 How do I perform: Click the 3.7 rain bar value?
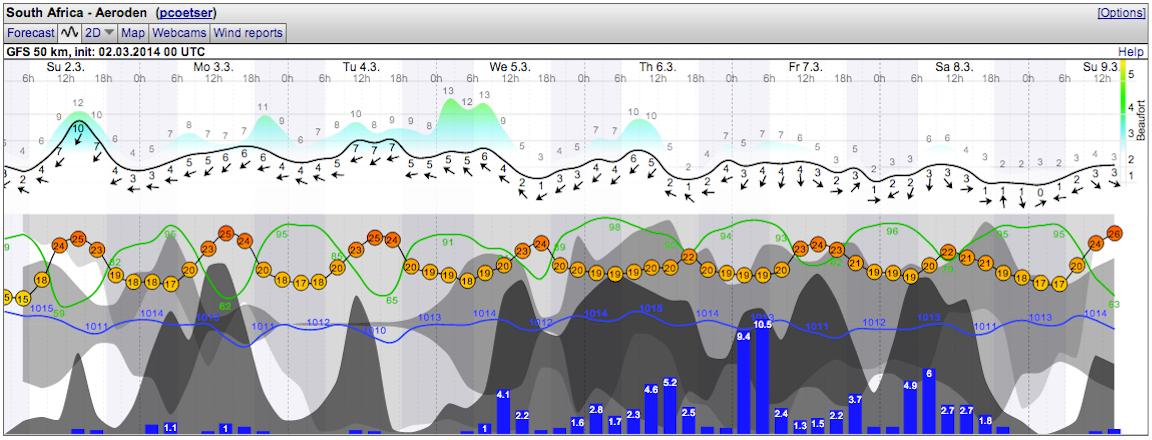tap(854, 400)
